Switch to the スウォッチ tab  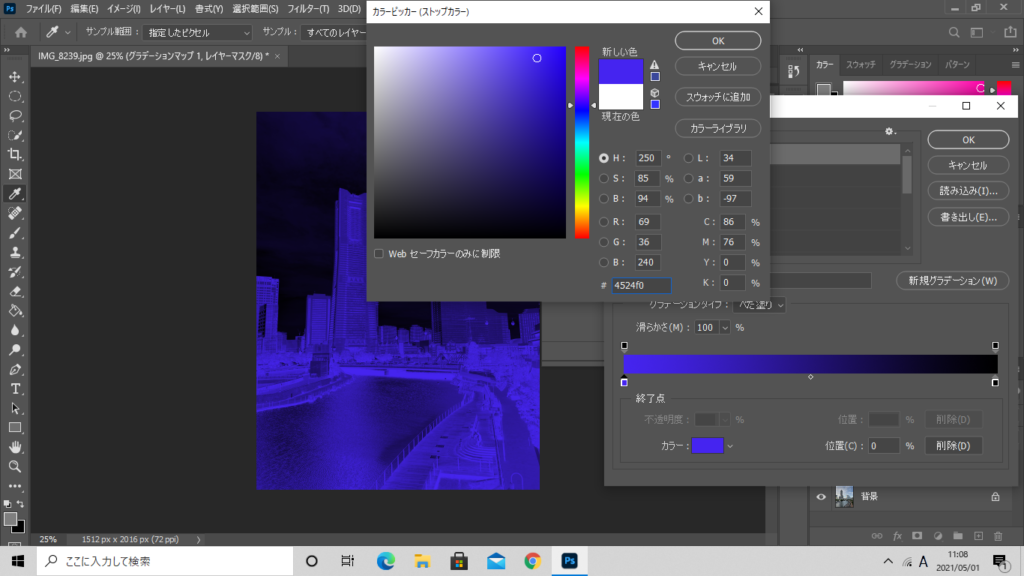861,65
